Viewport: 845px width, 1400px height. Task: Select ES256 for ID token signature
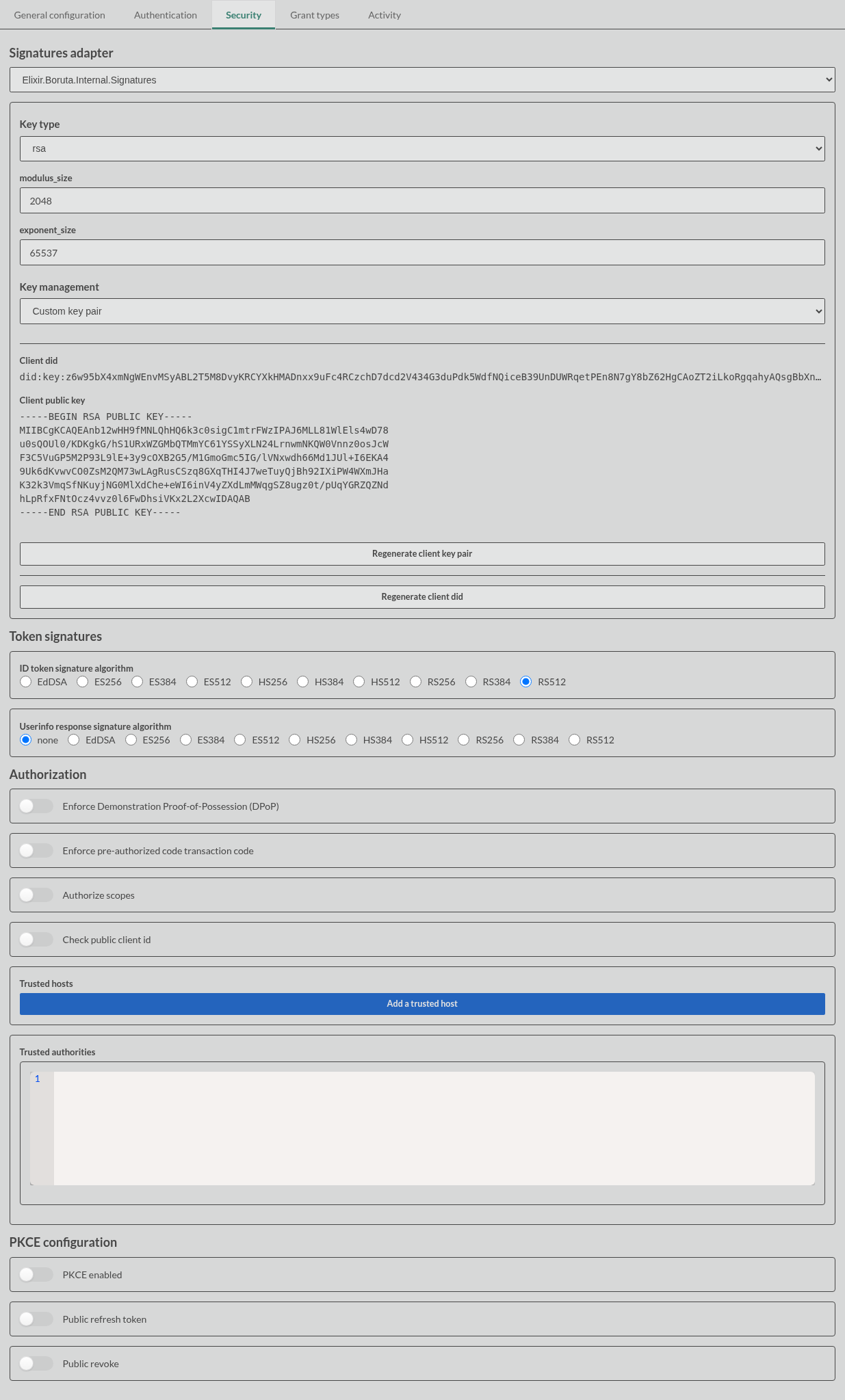[83, 682]
